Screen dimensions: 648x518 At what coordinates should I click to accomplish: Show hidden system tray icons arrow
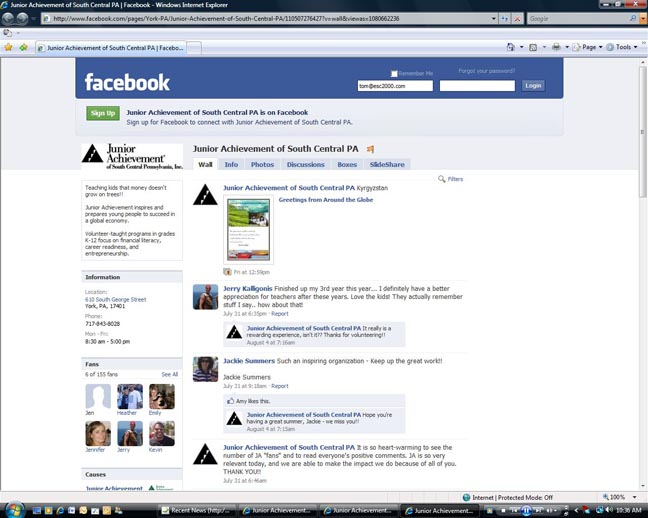point(576,511)
